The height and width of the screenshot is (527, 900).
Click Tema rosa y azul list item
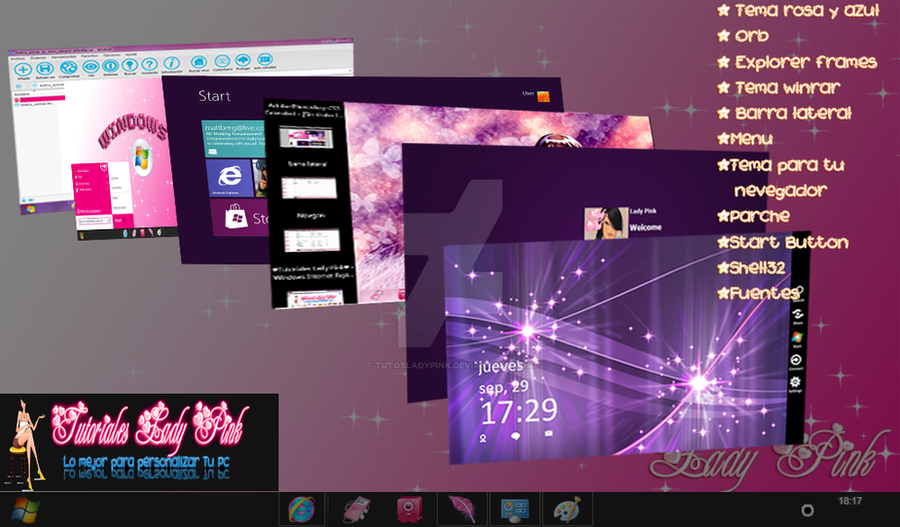(x=798, y=10)
